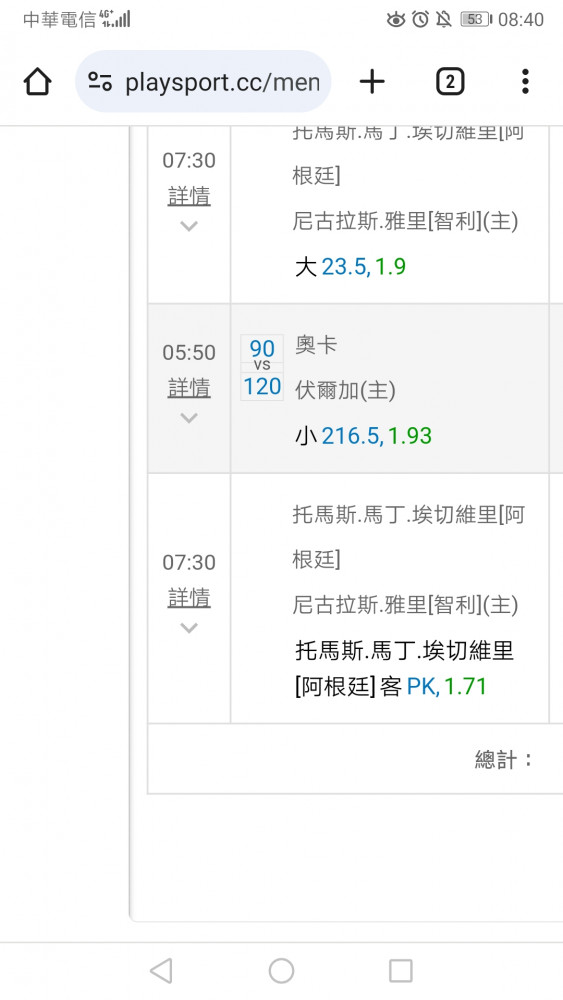Open 詳情 link for the 05:50 game
Screen dimensions: 563x1000
(189, 387)
